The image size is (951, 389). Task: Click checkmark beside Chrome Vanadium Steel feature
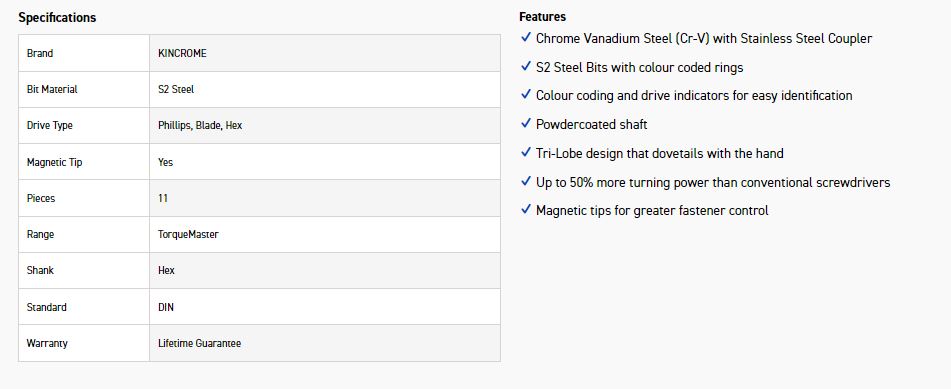526,38
